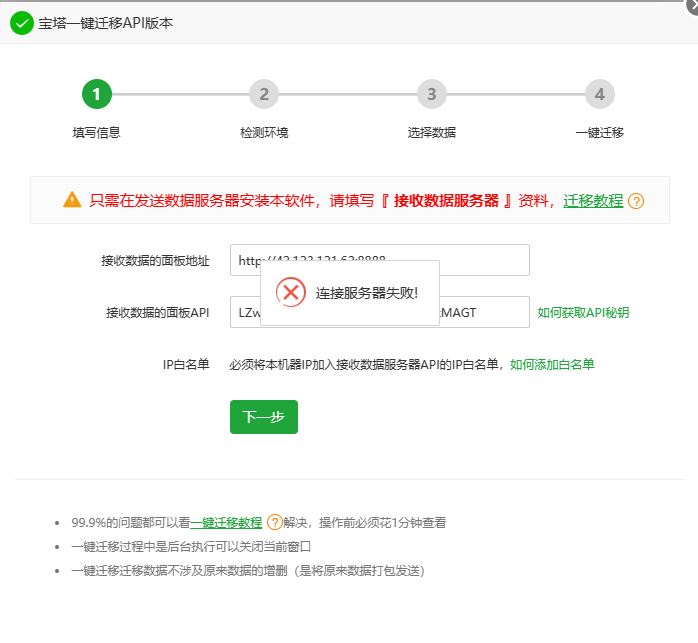
Task: Click the red error X icon in the popup
Action: click(291, 293)
